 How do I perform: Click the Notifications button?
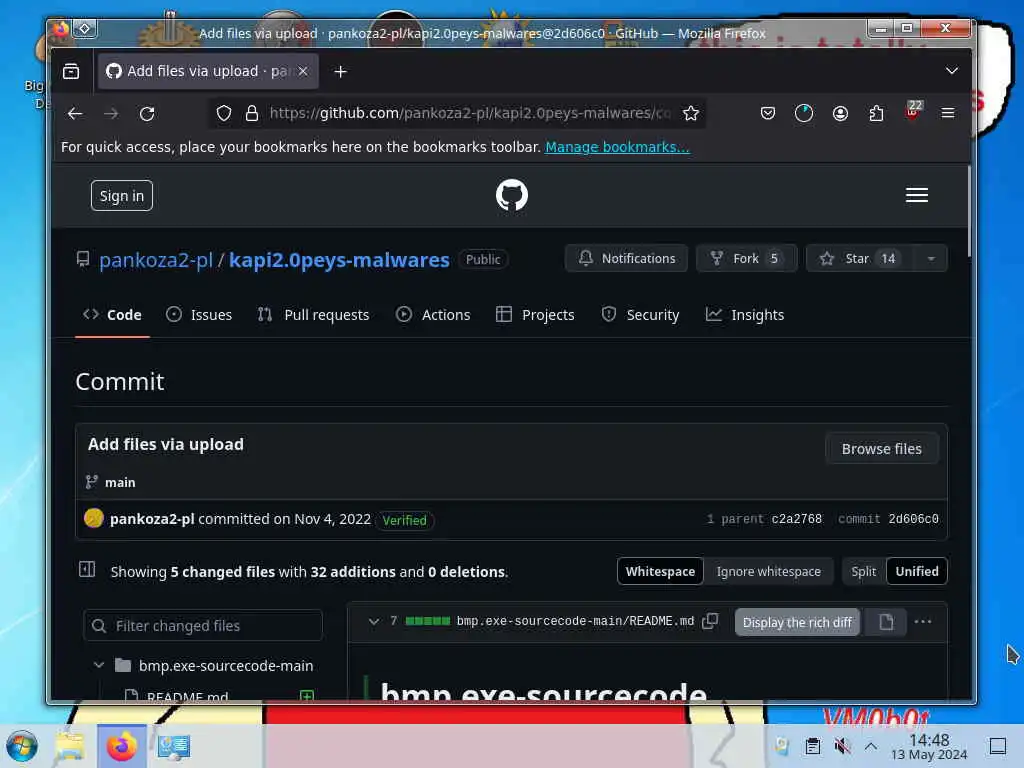point(626,259)
